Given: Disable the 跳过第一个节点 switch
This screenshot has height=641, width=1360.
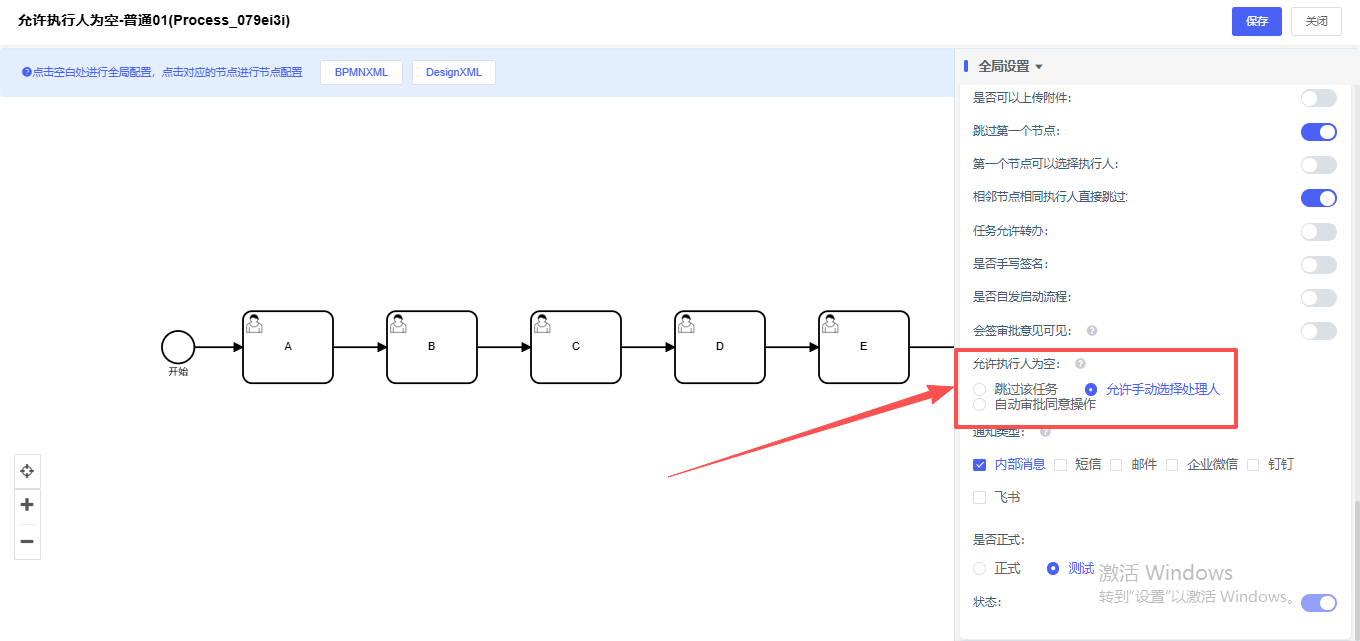Looking at the screenshot, I should pyautogui.click(x=1318, y=132).
